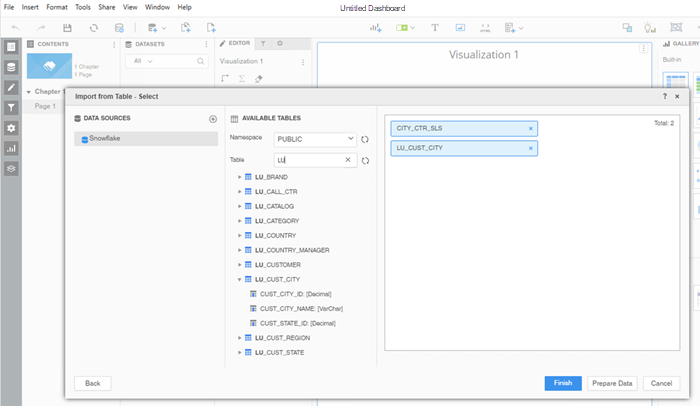Clear the Table search text
The height and width of the screenshot is (406, 700).
coord(348,160)
